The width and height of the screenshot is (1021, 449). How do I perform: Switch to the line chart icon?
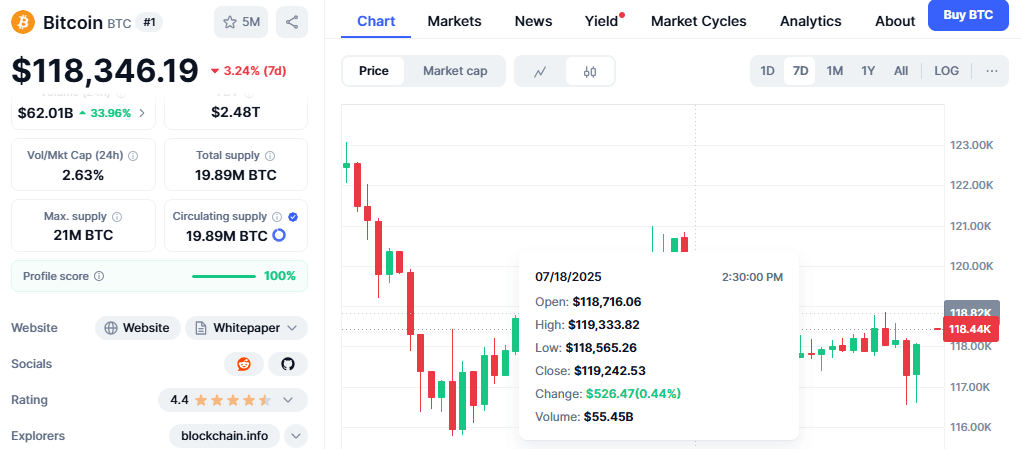click(540, 71)
